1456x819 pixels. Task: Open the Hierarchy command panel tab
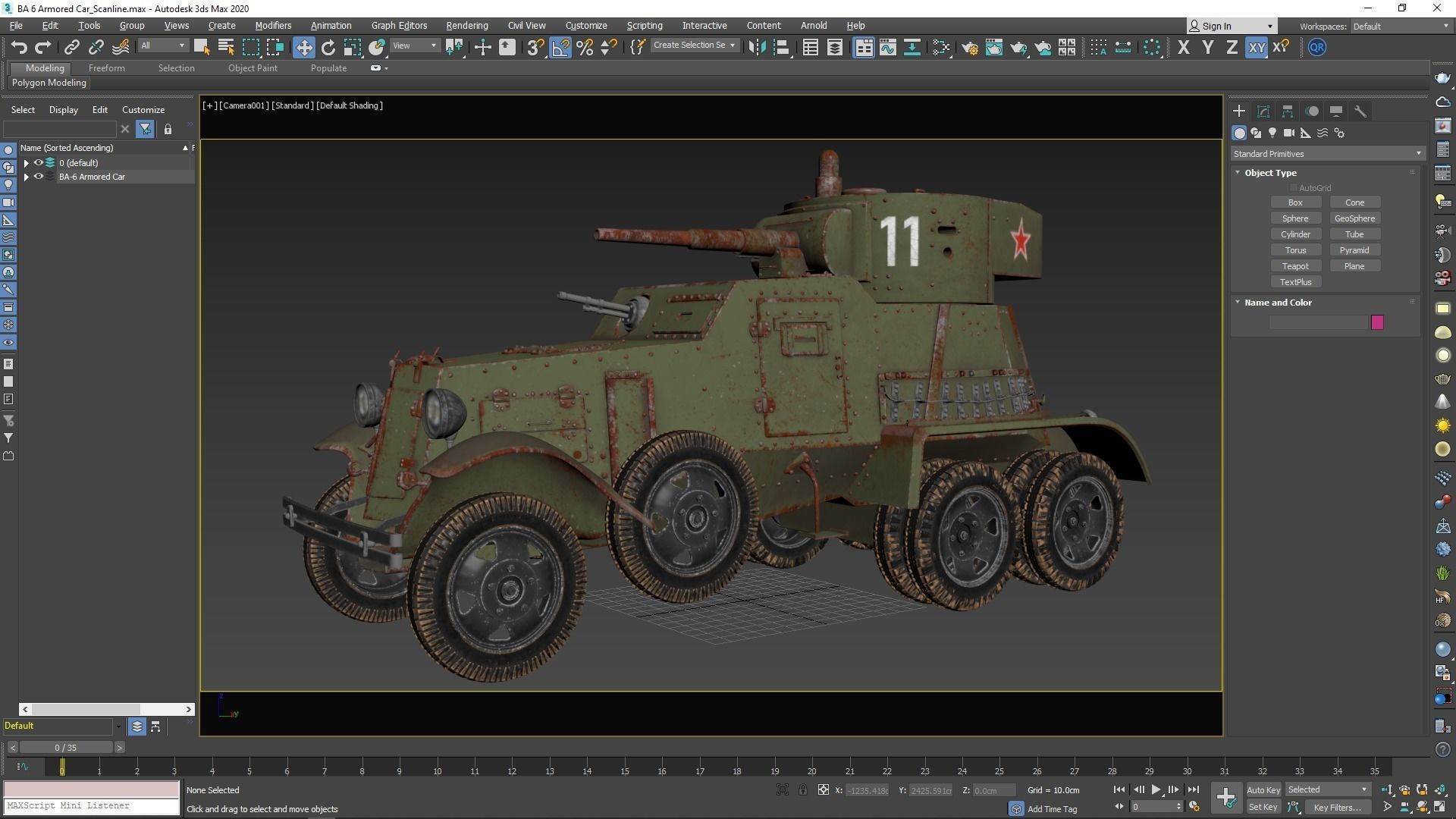click(1288, 111)
